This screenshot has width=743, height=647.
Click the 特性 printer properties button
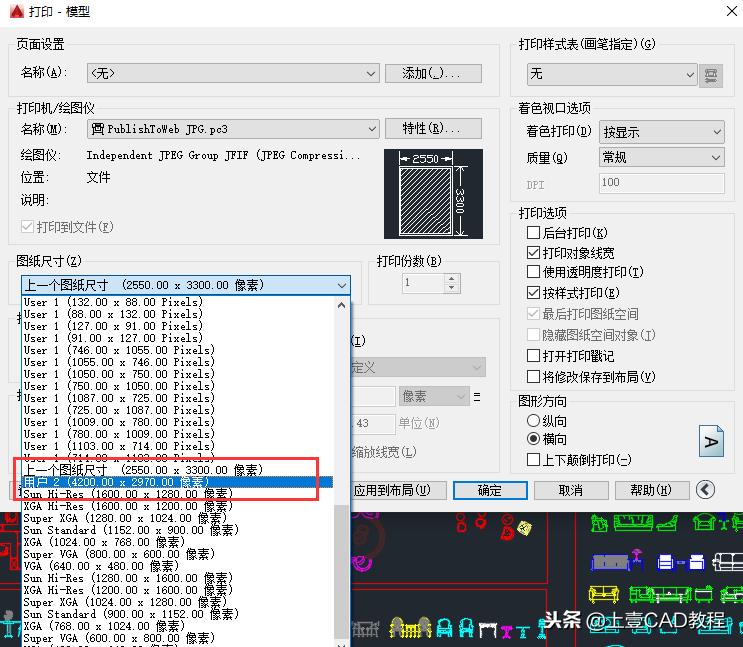(x=433, y=128)
